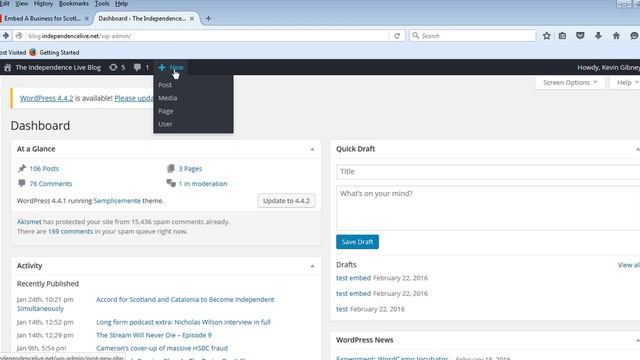The image size is (640, 360).
Task: Click the site info icon in address bar
Action: [x=19, y=36]
